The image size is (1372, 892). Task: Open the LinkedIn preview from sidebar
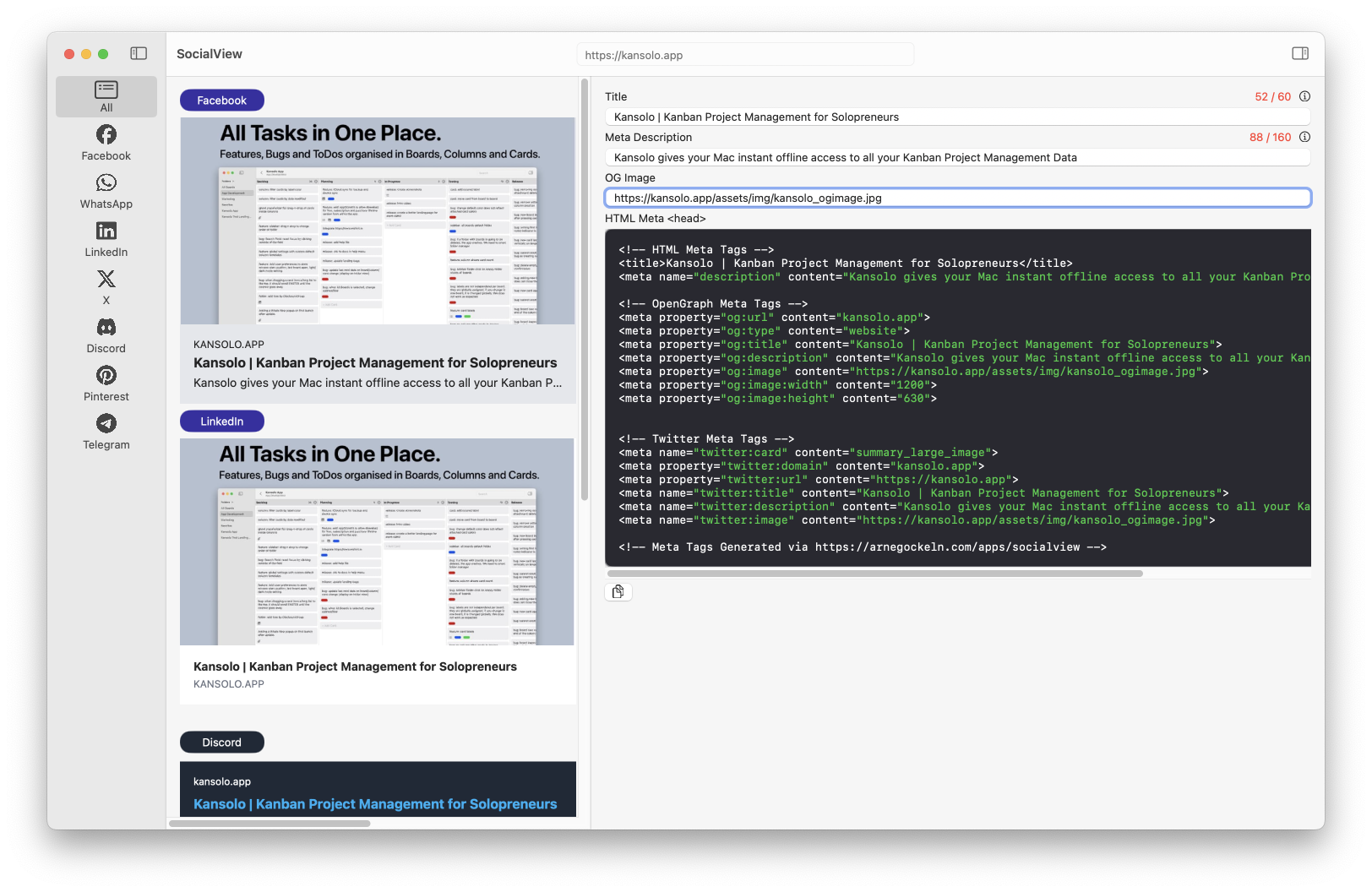tap(106, 240)
